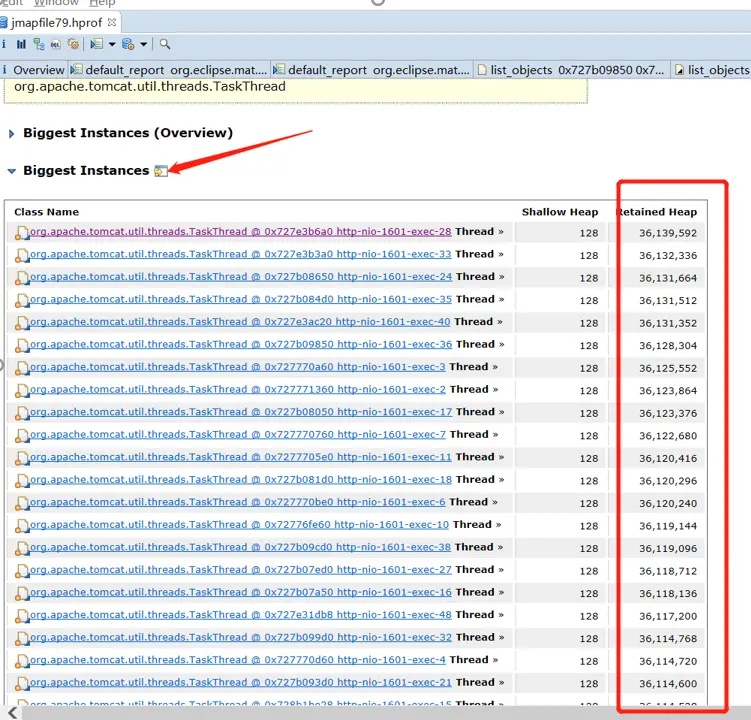Switch to the list_objects 0x727b09850 tab
The height and width of the screenshot is (720, 751).
[571, 70]
